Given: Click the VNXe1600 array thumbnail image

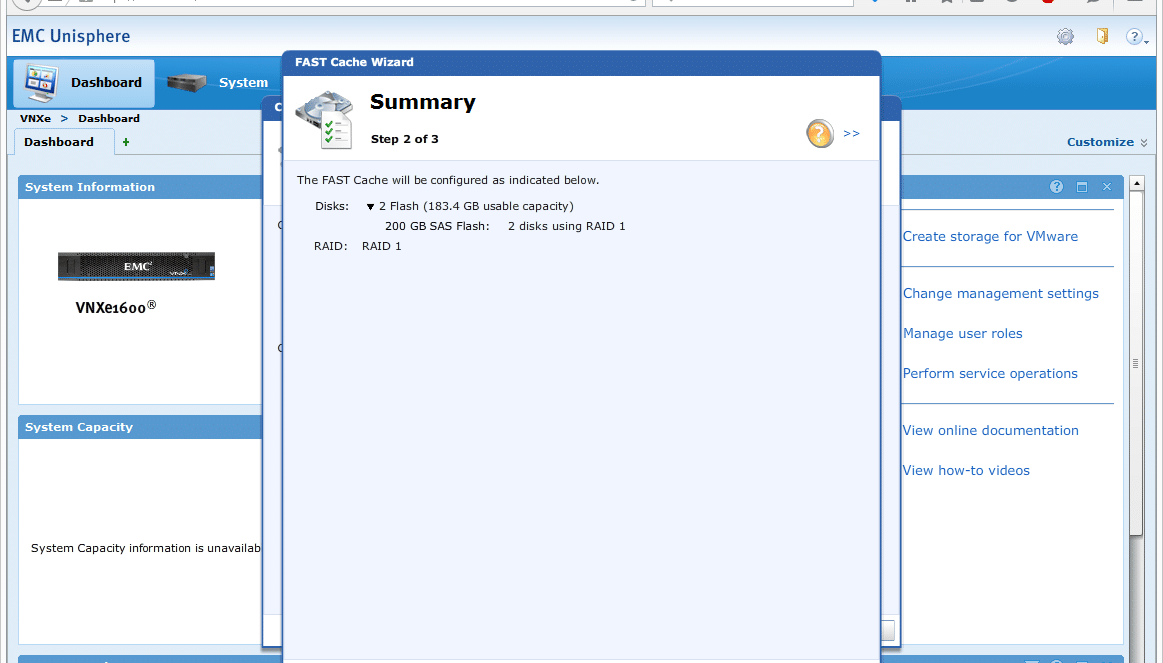Looking at the screenshot, I should coord(136,266).
